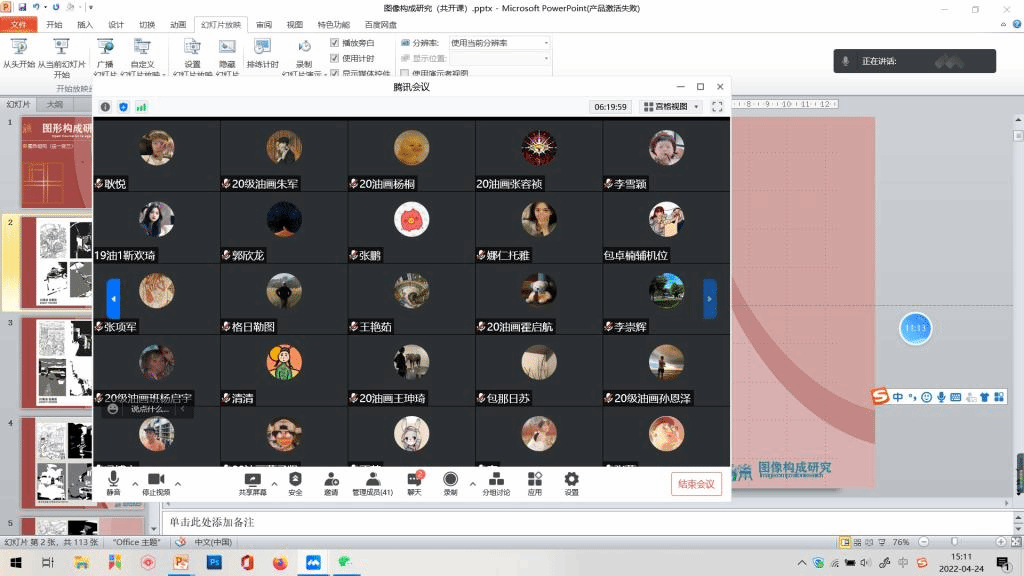The image size is (1024, 576).
Task: Click the Stop Video camera icon
Action: tap(156, 484)
